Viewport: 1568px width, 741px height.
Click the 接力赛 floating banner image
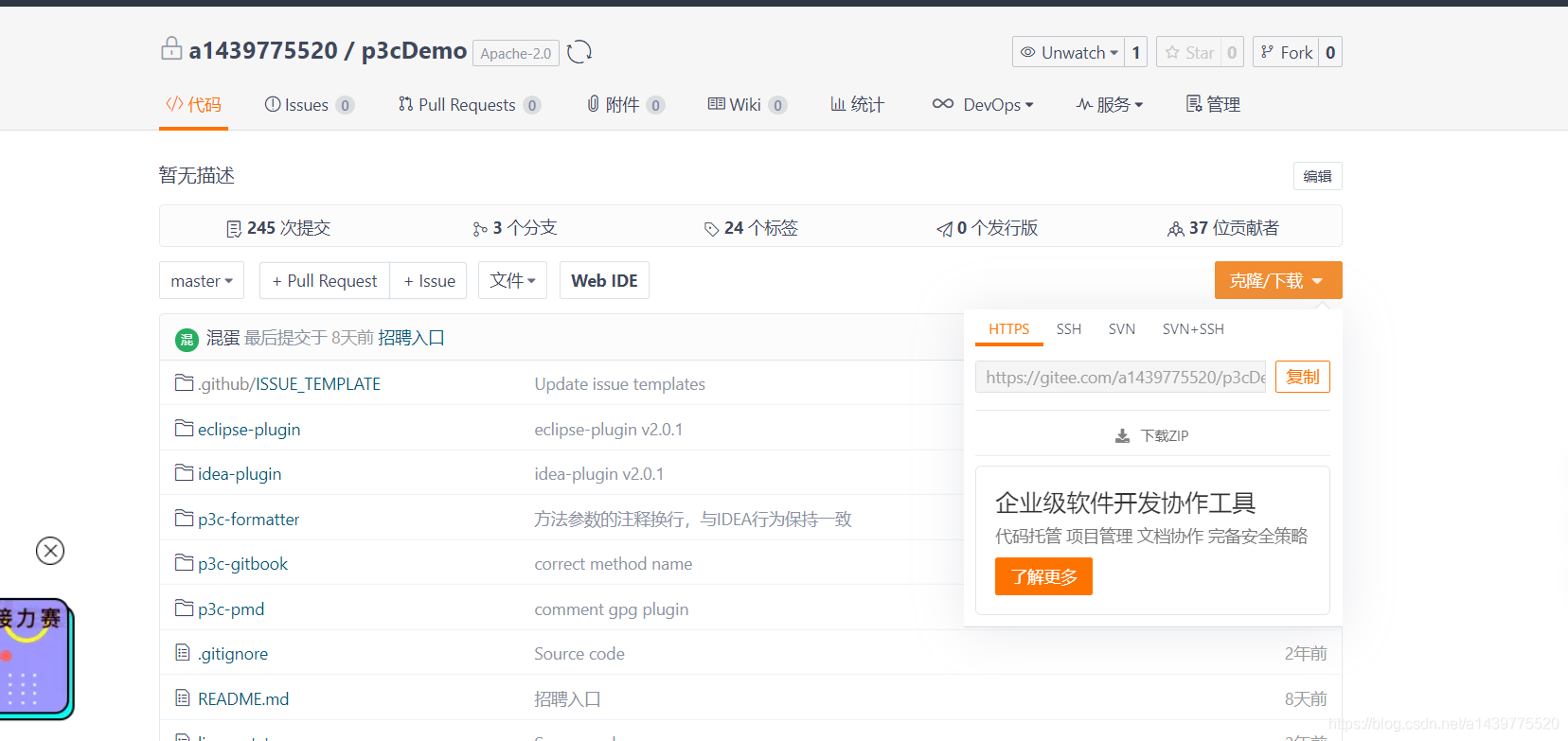pyautogui.click(x=35, y=659)
